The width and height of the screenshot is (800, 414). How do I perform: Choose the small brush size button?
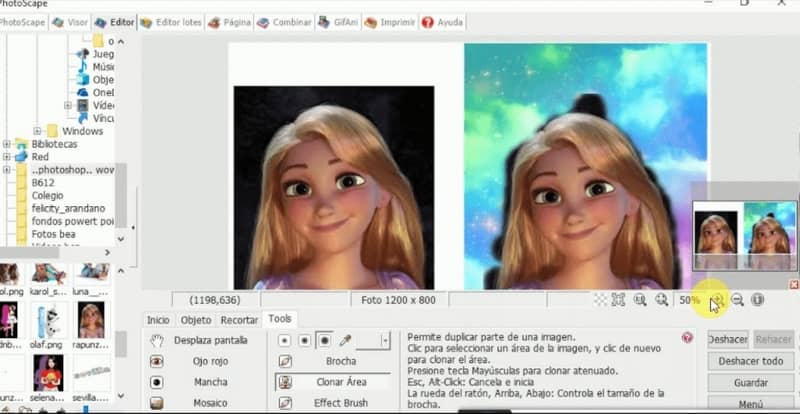284,340
